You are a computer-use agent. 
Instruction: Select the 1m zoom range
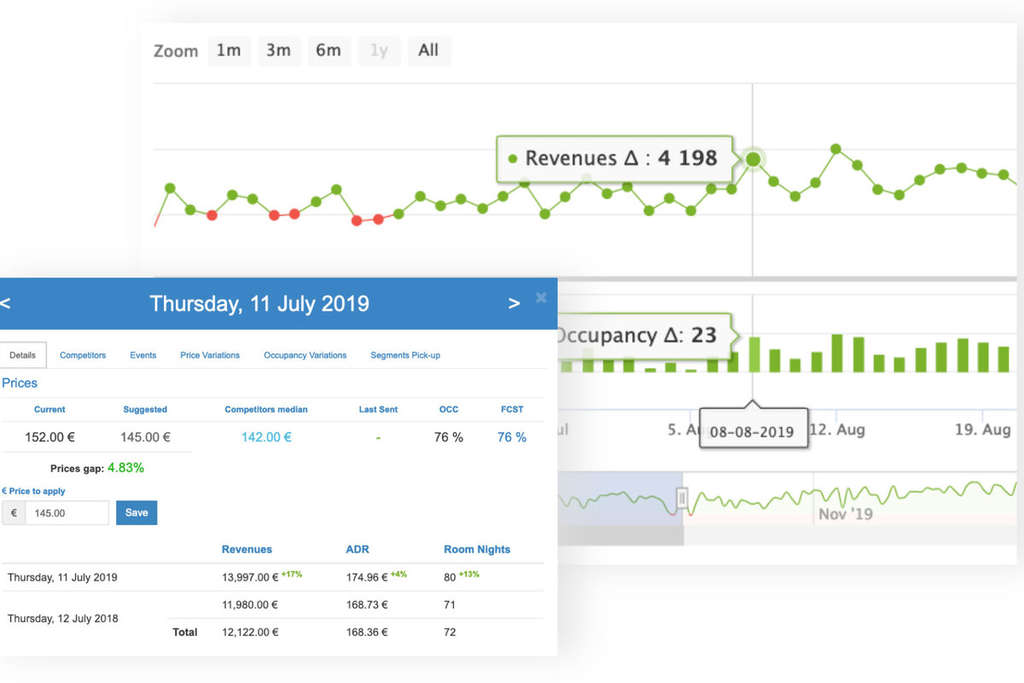pos(229,50)
